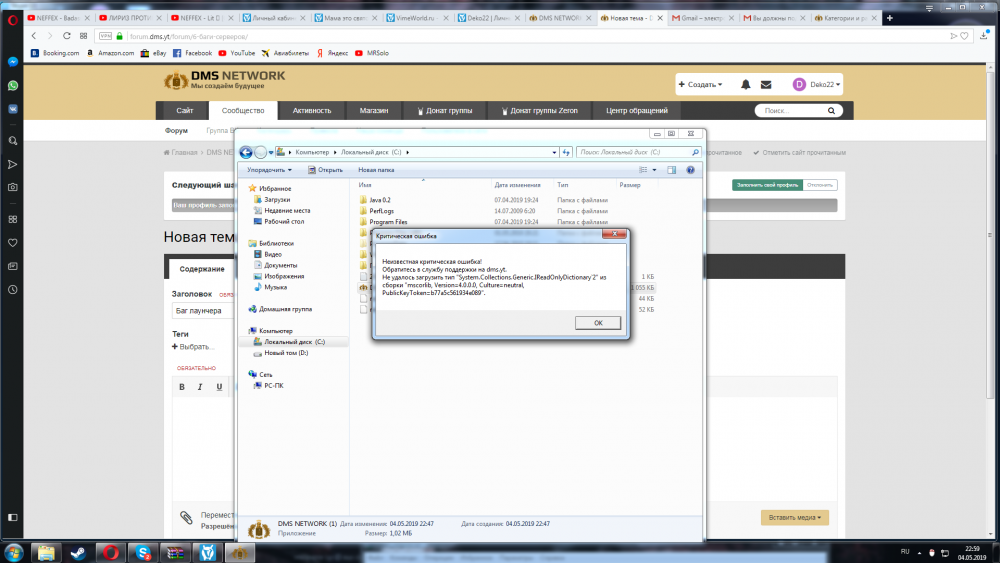Open the forum messages envelope
The image size is (1000, 563).
coord(766,85)
